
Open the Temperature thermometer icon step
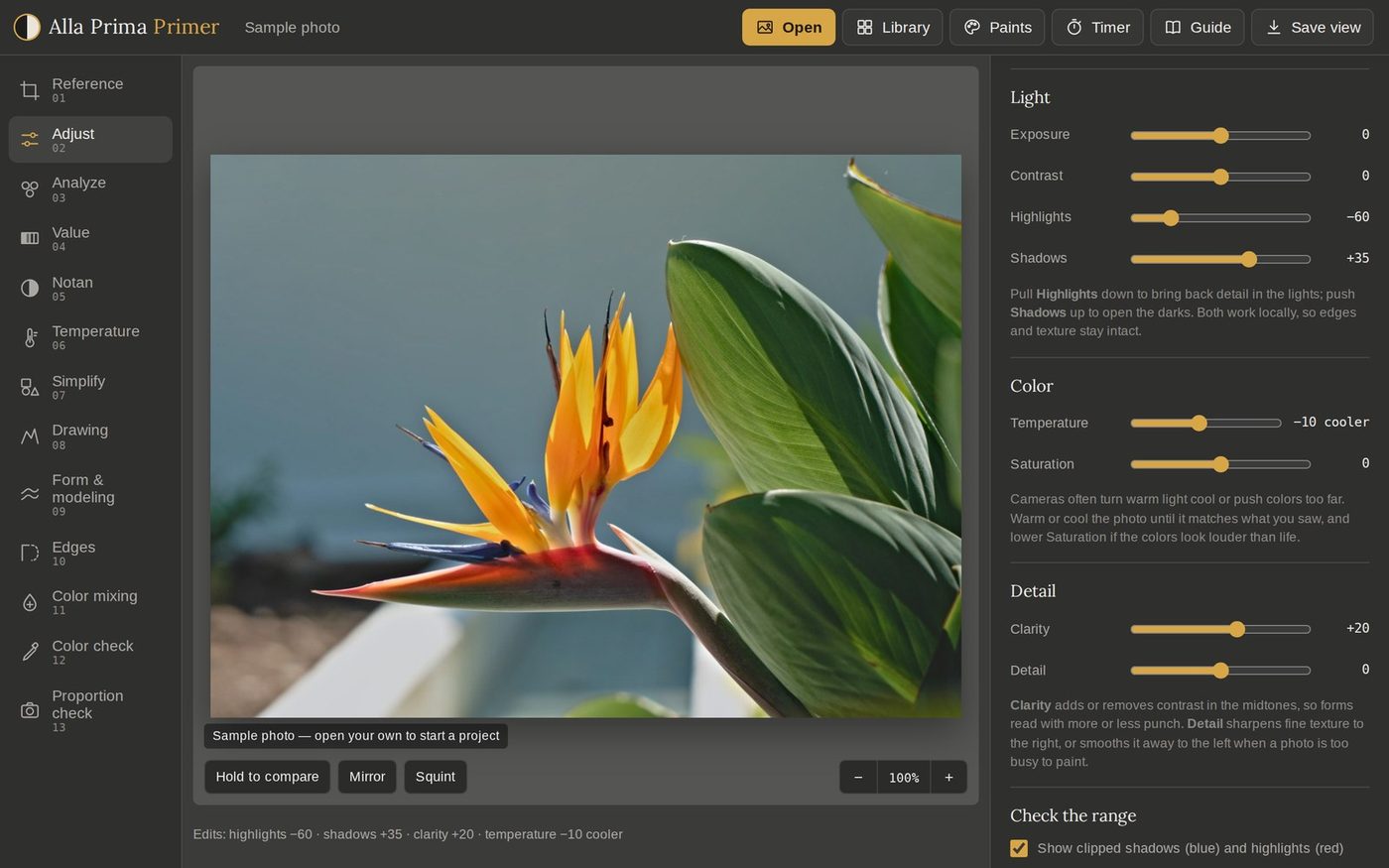(30, 337)
